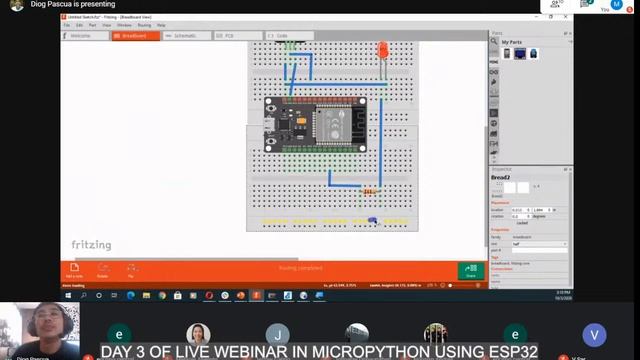Select the ESP32 board on the breadboard
Image resolution: width=640 pixels, height=360 pixels.
(x=315, y=124)
